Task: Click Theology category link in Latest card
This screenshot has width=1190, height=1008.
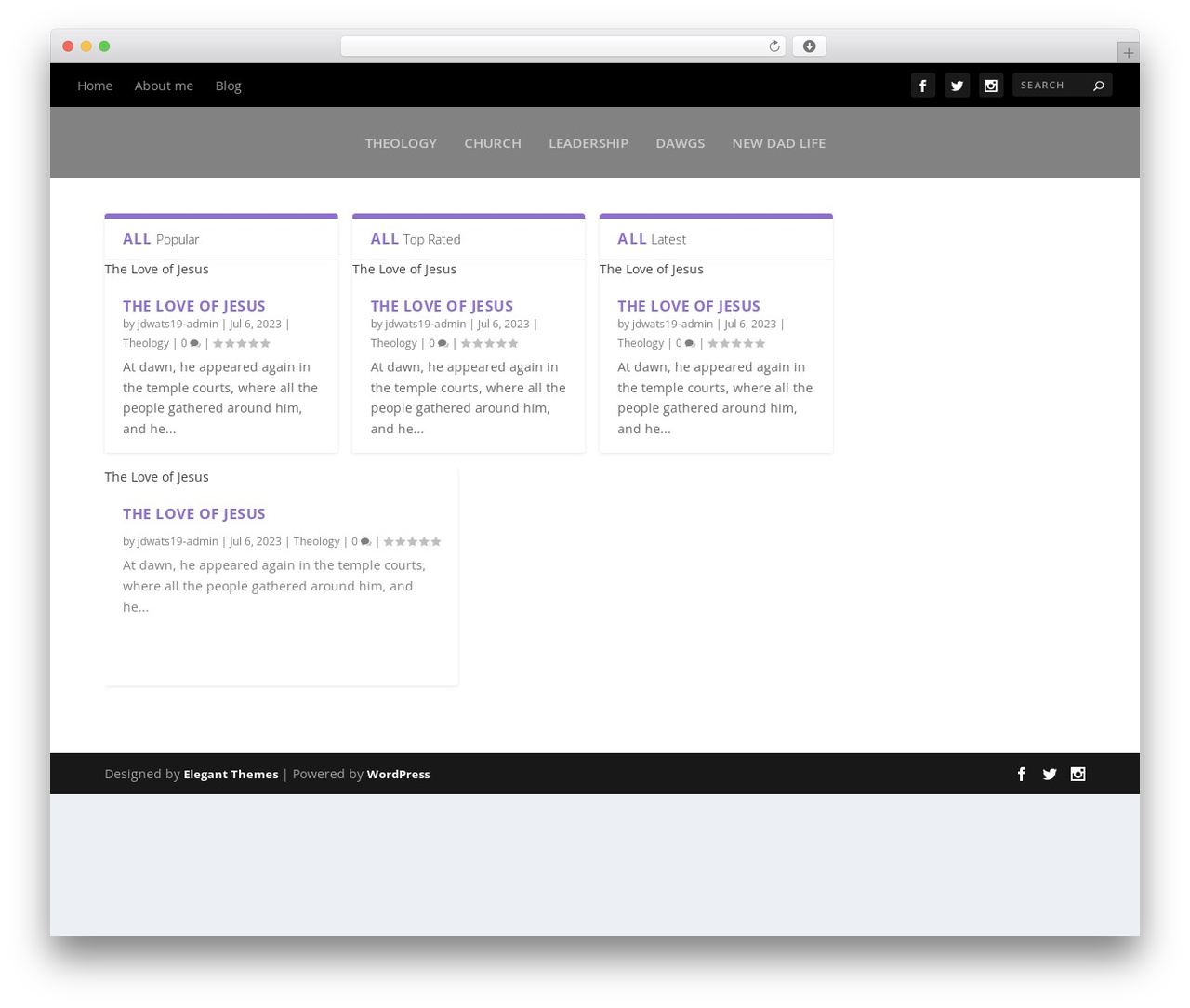Action: [x=641, y=343]
